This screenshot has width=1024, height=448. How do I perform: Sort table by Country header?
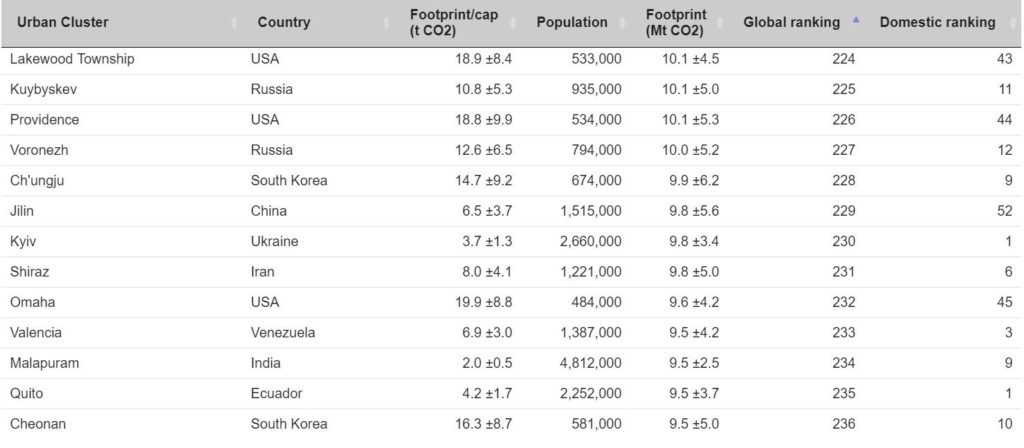[284, 22]
